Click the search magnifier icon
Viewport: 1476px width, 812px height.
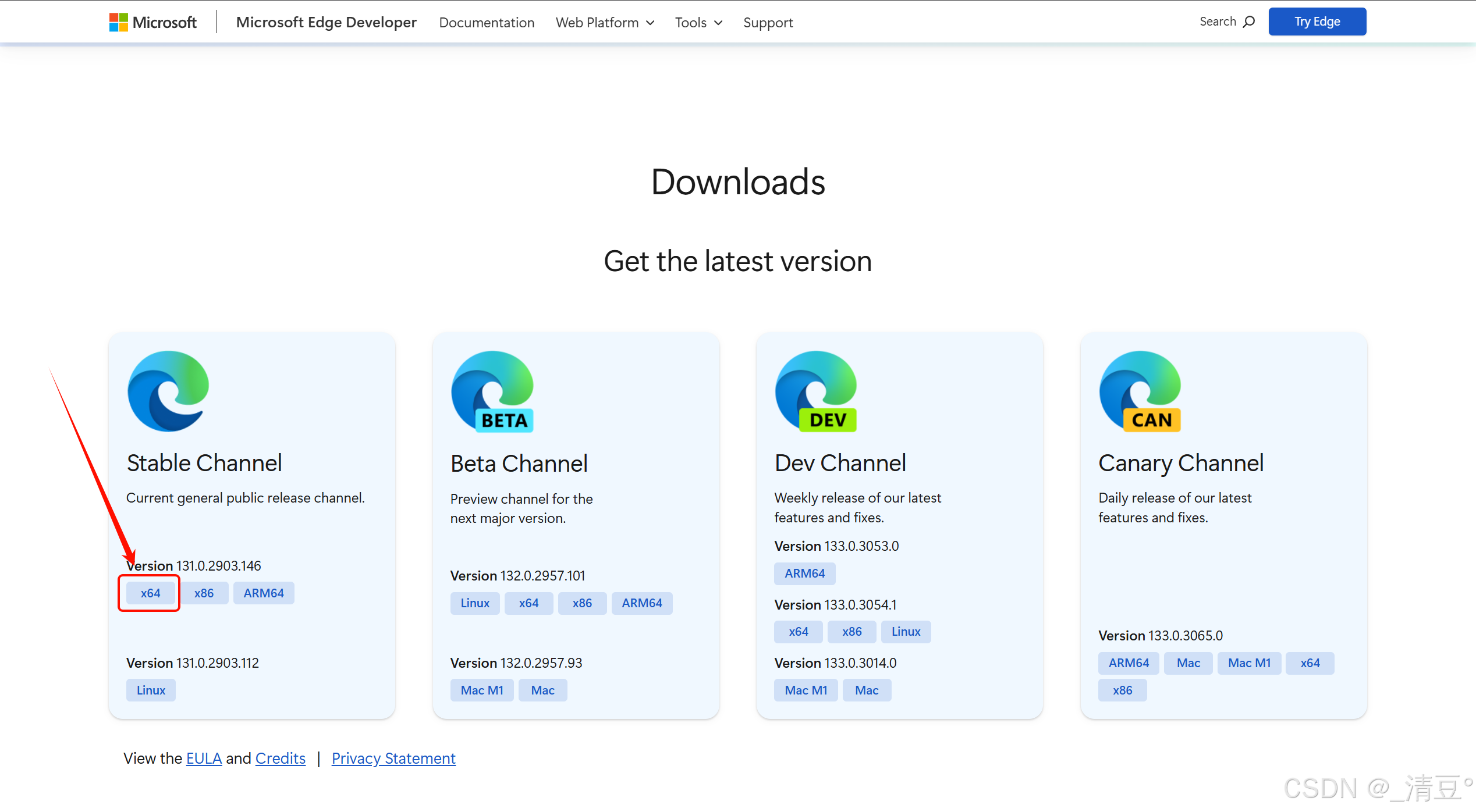[x=1248, y=22]
